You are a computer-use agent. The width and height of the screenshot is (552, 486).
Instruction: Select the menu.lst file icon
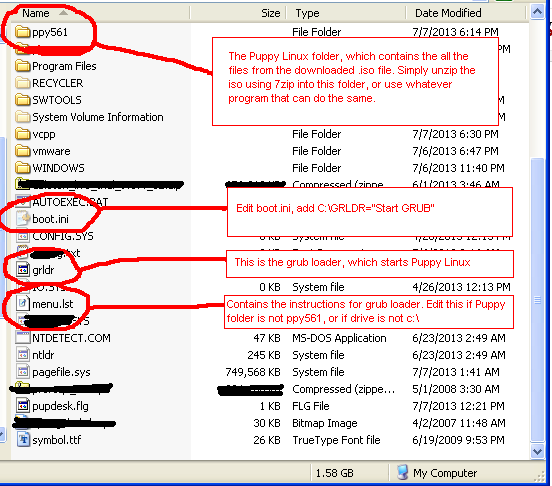[23, 303]
